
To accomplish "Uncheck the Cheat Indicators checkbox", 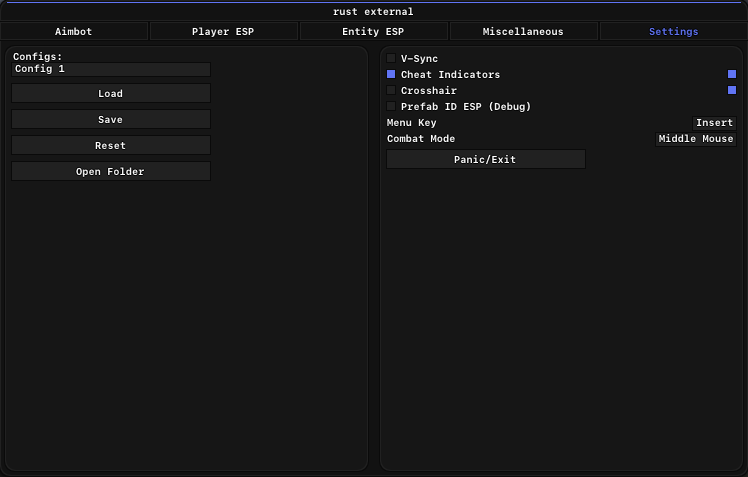I will (x=391, y=74).
